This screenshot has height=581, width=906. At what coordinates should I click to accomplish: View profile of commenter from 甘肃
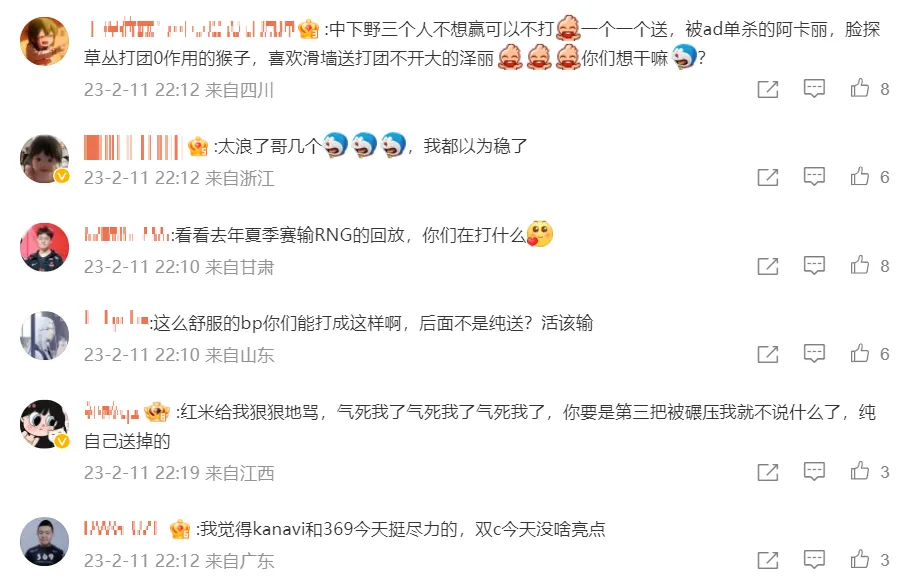pos(44,247)
